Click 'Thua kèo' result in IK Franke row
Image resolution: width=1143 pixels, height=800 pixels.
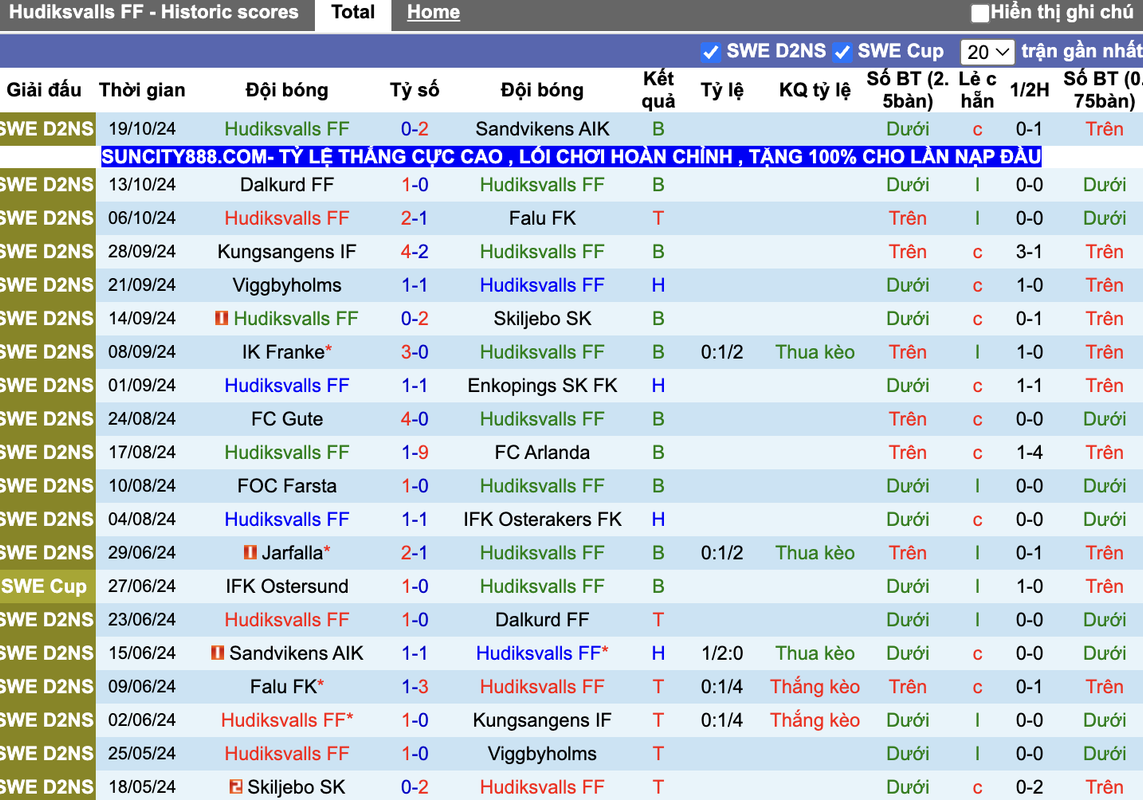click(x=815, y=352)
